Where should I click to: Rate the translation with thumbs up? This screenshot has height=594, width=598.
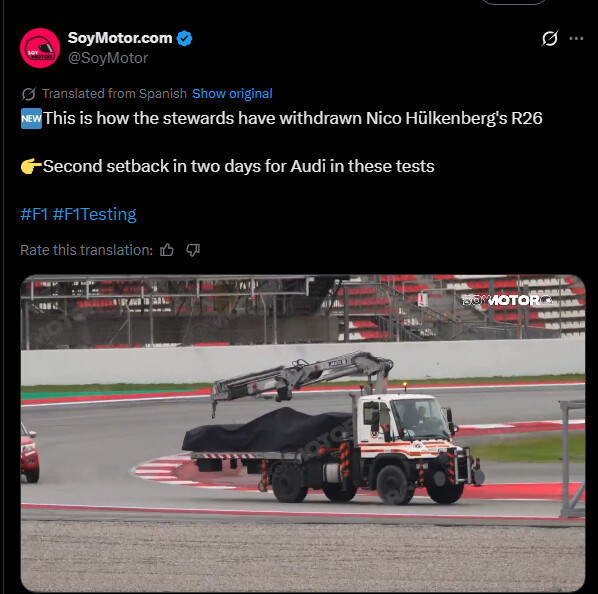pos(167,250)
